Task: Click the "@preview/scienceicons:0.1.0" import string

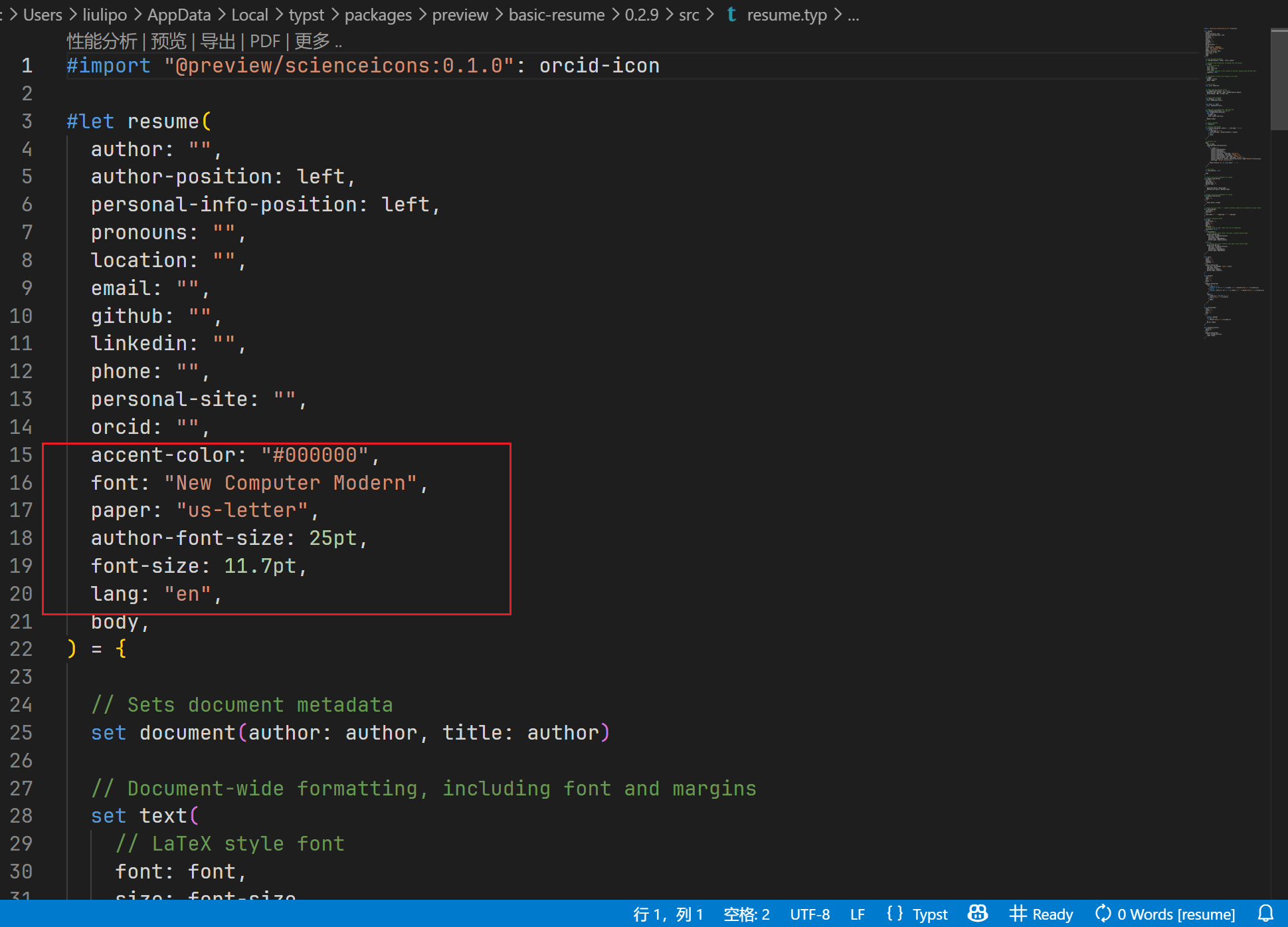Action: 339,65
